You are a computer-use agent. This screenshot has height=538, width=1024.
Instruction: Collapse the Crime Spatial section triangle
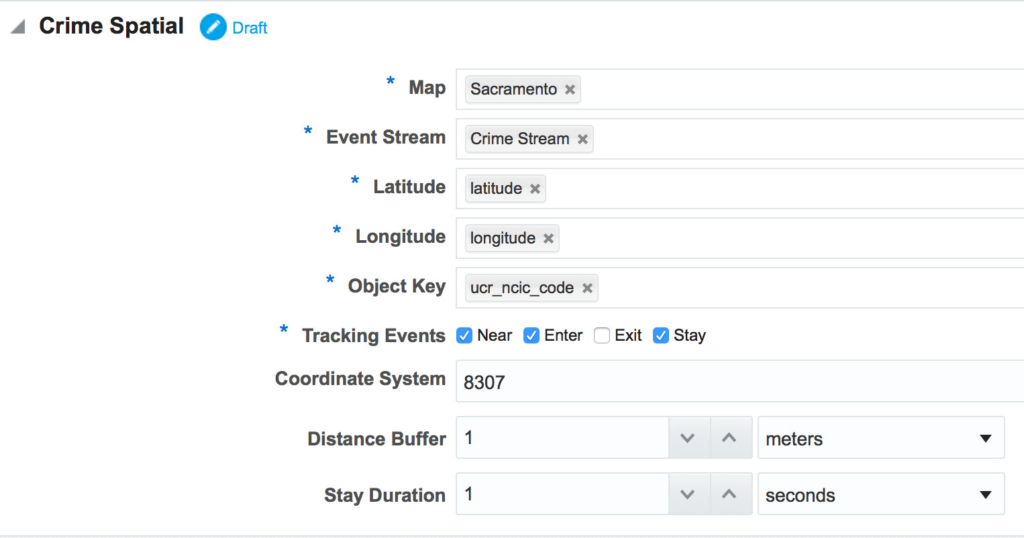(x=18, y=27)
